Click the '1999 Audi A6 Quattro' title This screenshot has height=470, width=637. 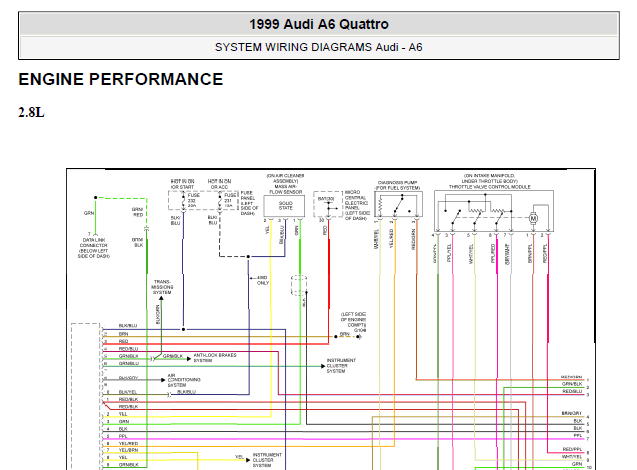tap(318, 24)
